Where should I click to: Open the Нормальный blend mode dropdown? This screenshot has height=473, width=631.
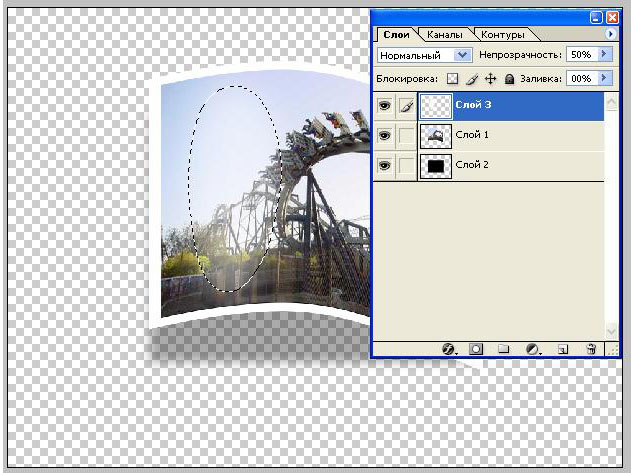(x=462, y=55)
